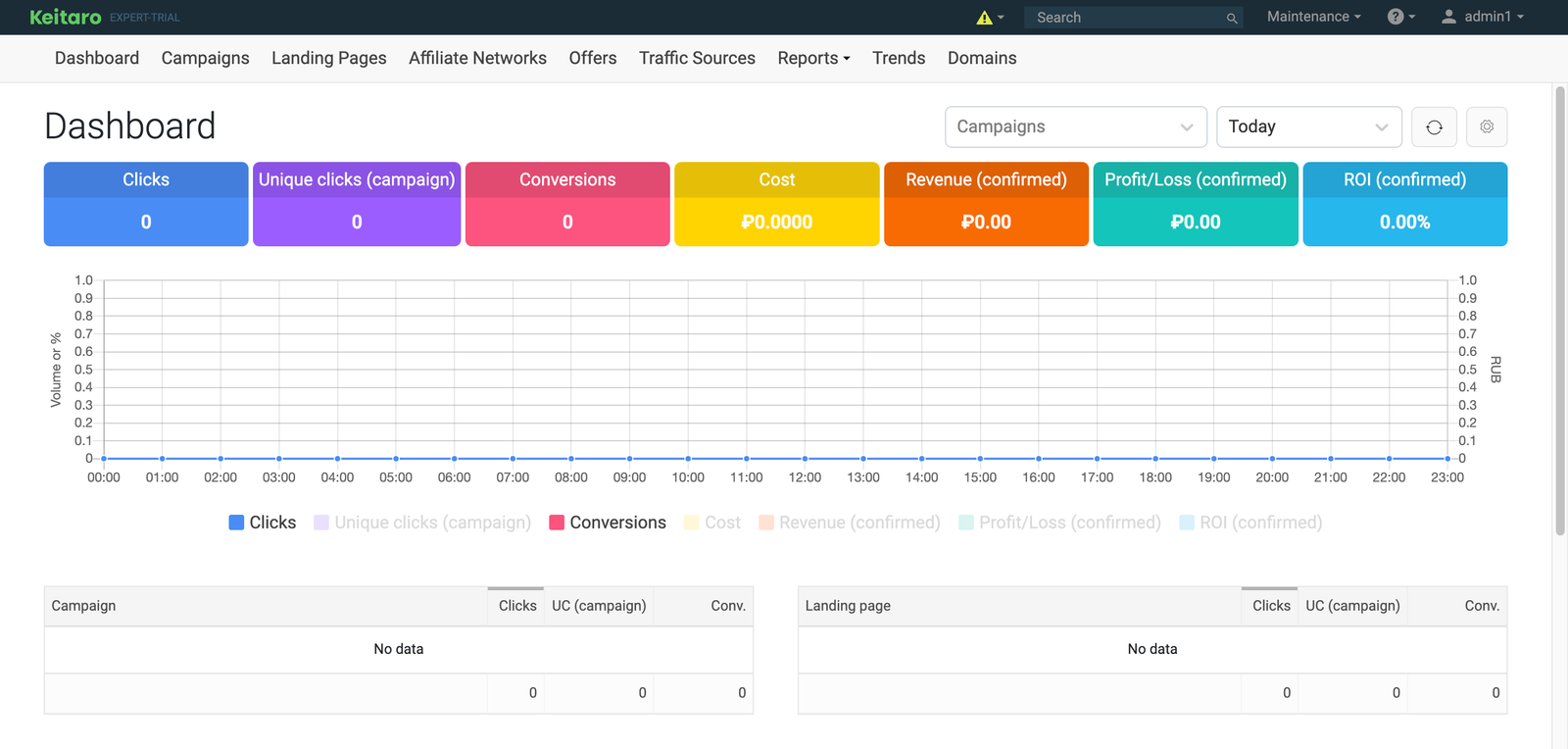Toggle Clicks series in chart legend
Viewport: 1568px width, 749px height.
coord(263,523)
